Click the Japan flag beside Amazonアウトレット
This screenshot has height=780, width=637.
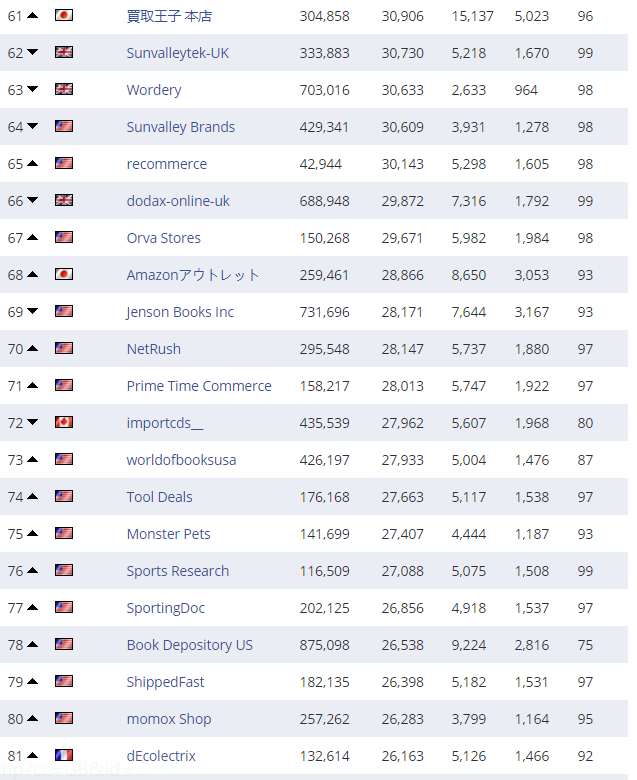coord(64,275)
